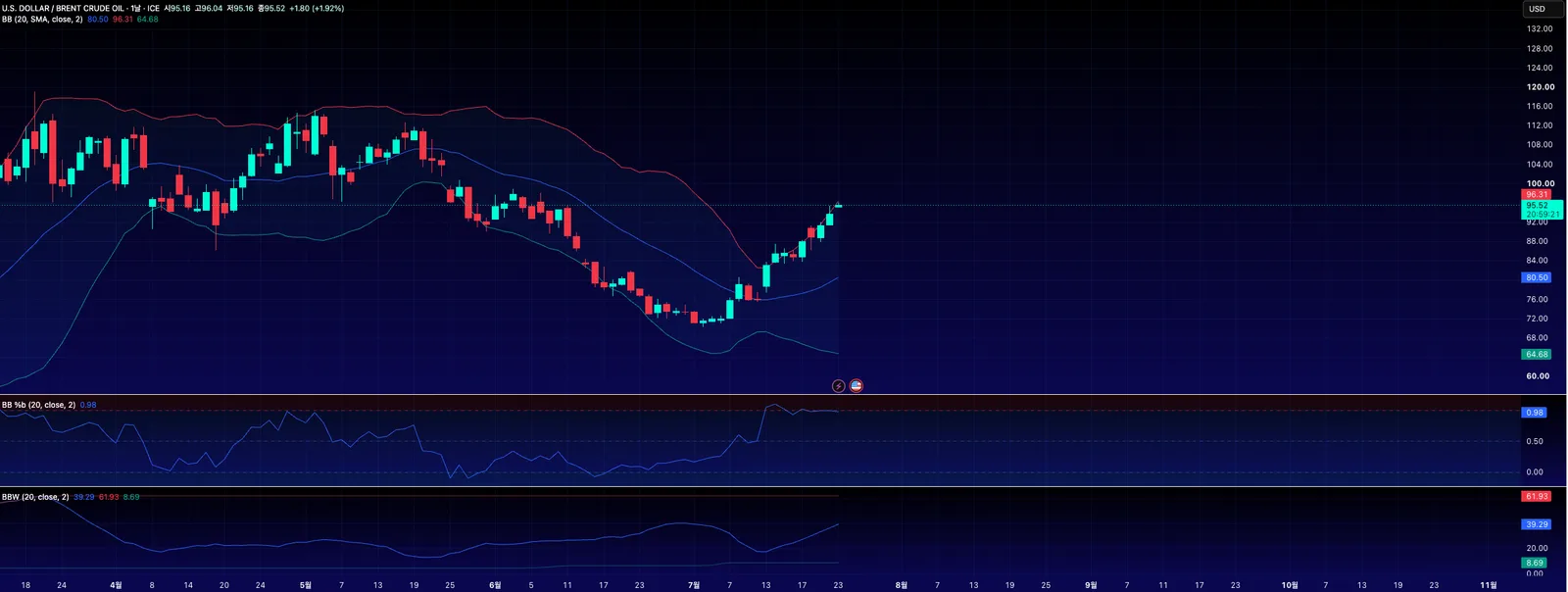Click the 9월 label on time axis
The height and width of the screenshot is (592, 1568).
tap(1091, 585)
